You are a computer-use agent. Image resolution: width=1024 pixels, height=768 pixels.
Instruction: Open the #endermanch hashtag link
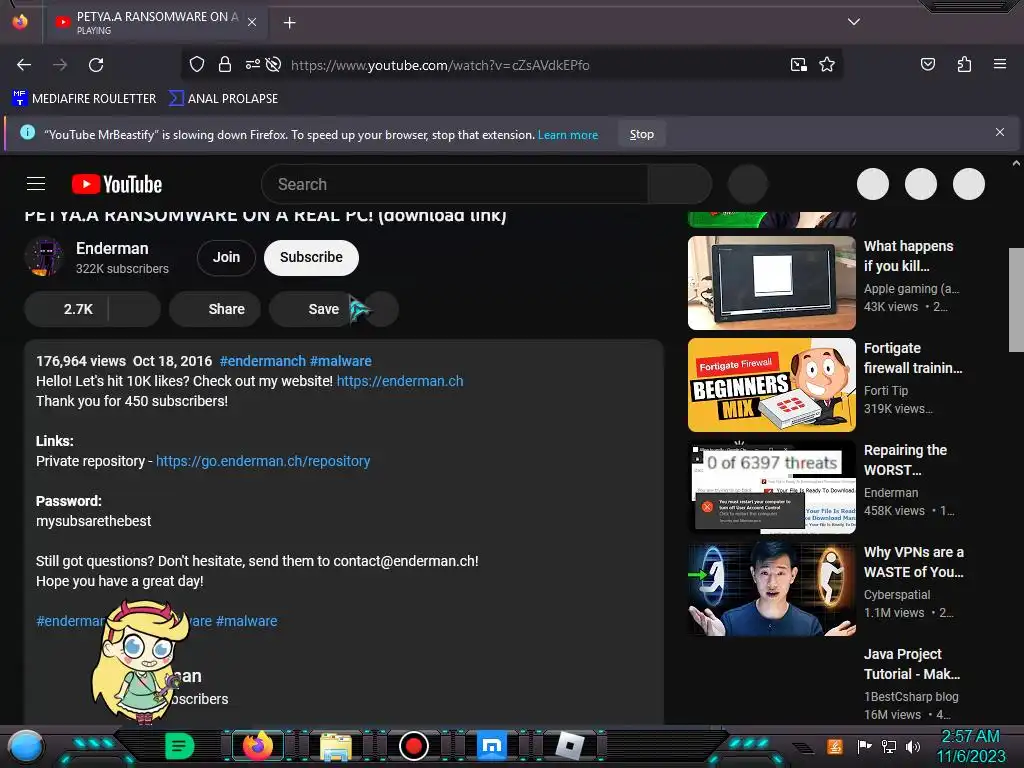pos(263,361)
